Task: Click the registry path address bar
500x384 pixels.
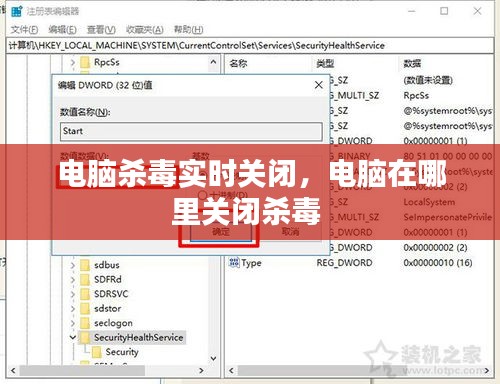Action: (x=250, y=45)
